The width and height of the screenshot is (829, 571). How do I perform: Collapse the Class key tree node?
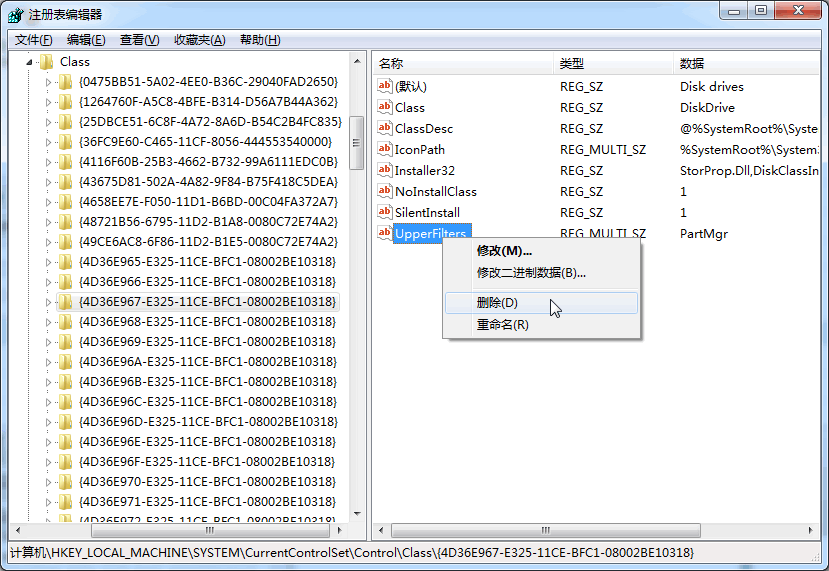[x=29, y=62]
